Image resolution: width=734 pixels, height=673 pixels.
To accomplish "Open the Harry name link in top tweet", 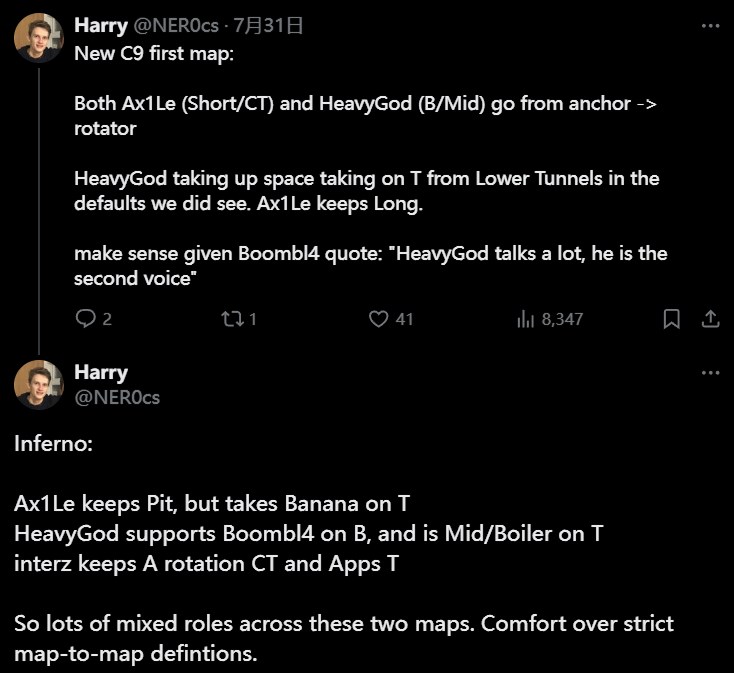I will click(98, 25).
